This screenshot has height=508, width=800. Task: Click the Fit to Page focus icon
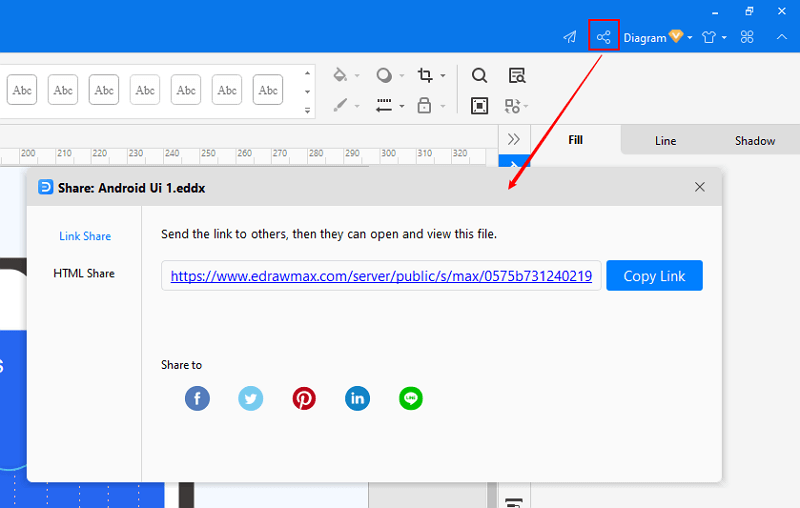(480, 106)
